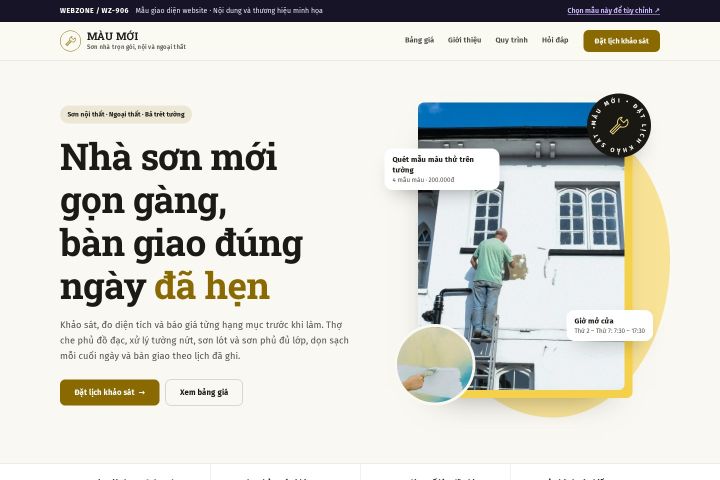Click the header Đặt lịch khảo sát button
The image size is (720, 480).
click(621, 41)
